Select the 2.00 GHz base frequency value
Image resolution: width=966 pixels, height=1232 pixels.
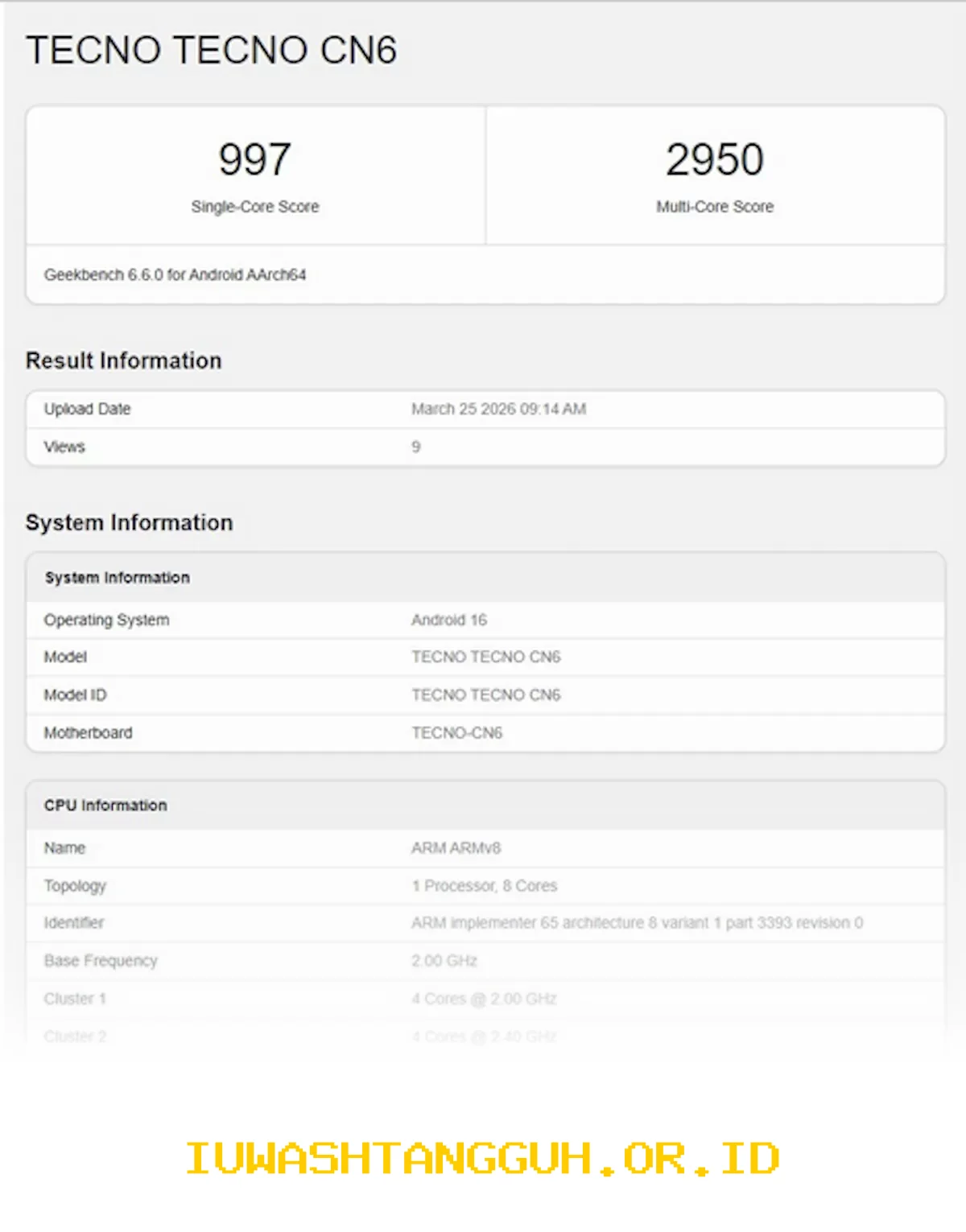point(444,960)
